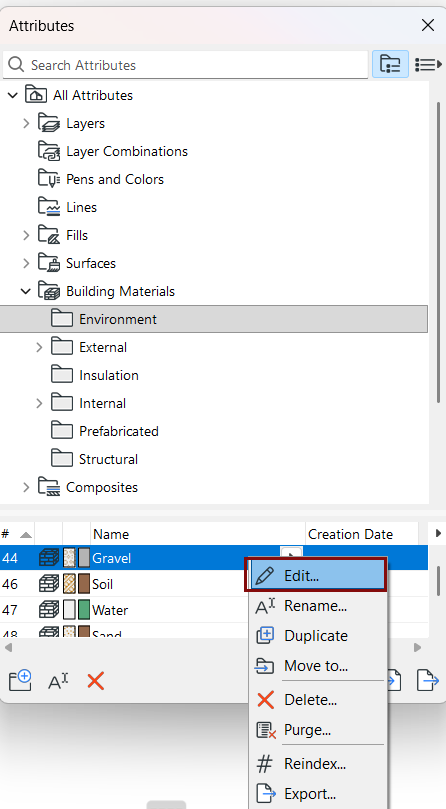Open the column chooser arrow beside Creation Date
Screen dimensions: 446x809
tap(438, 533)
